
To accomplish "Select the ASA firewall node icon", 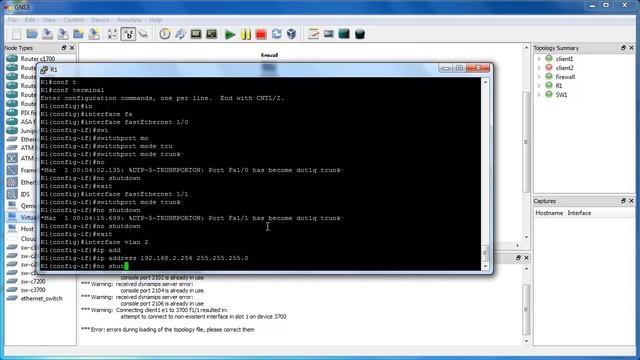I will pos(12,121).
